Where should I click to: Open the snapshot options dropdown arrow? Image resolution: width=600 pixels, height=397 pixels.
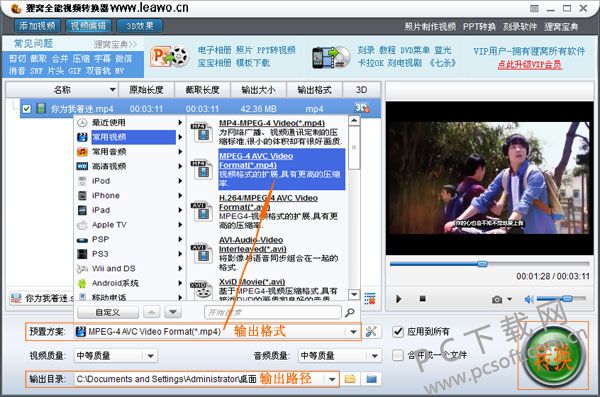pos(509,299)
